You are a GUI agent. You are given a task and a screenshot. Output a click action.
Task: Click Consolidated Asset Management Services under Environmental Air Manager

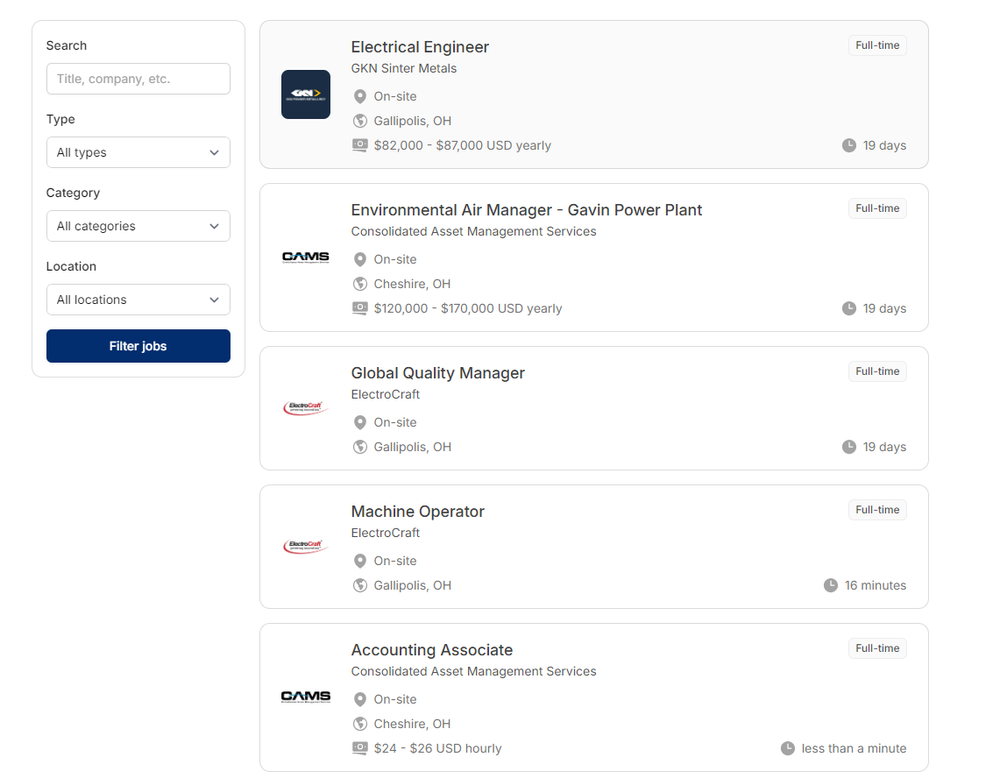pos(473,232)
